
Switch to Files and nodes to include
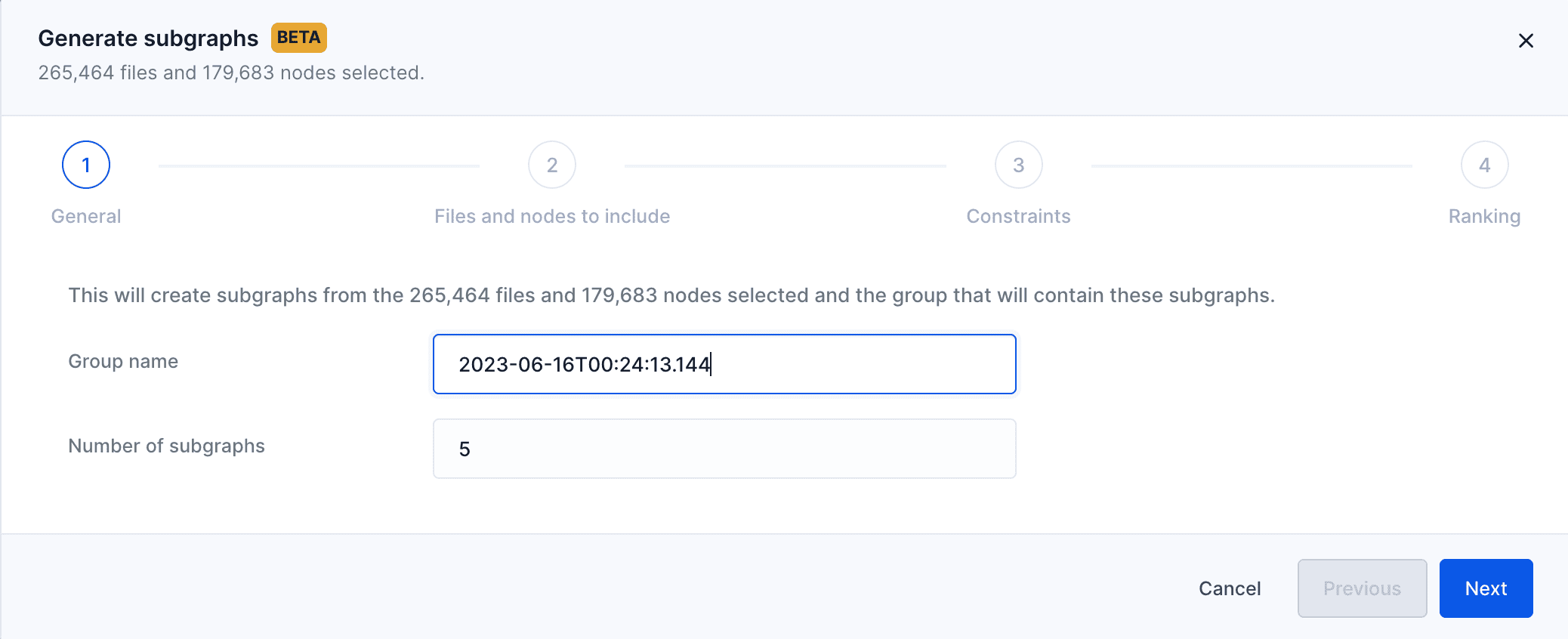pos(552,216)
